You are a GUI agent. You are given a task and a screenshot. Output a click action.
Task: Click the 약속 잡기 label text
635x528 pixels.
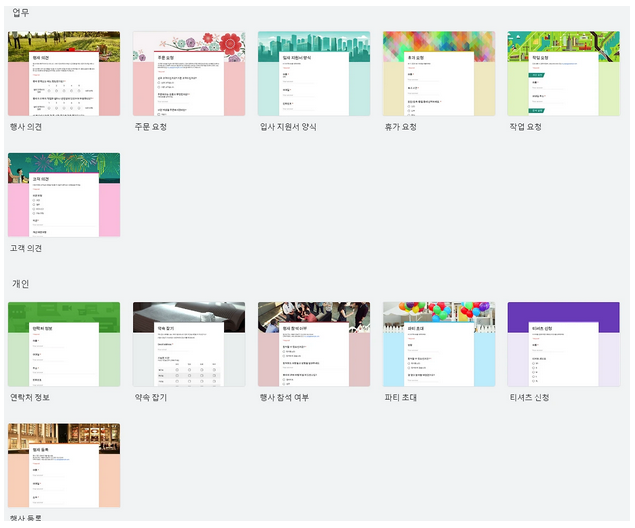pos(150,398)
